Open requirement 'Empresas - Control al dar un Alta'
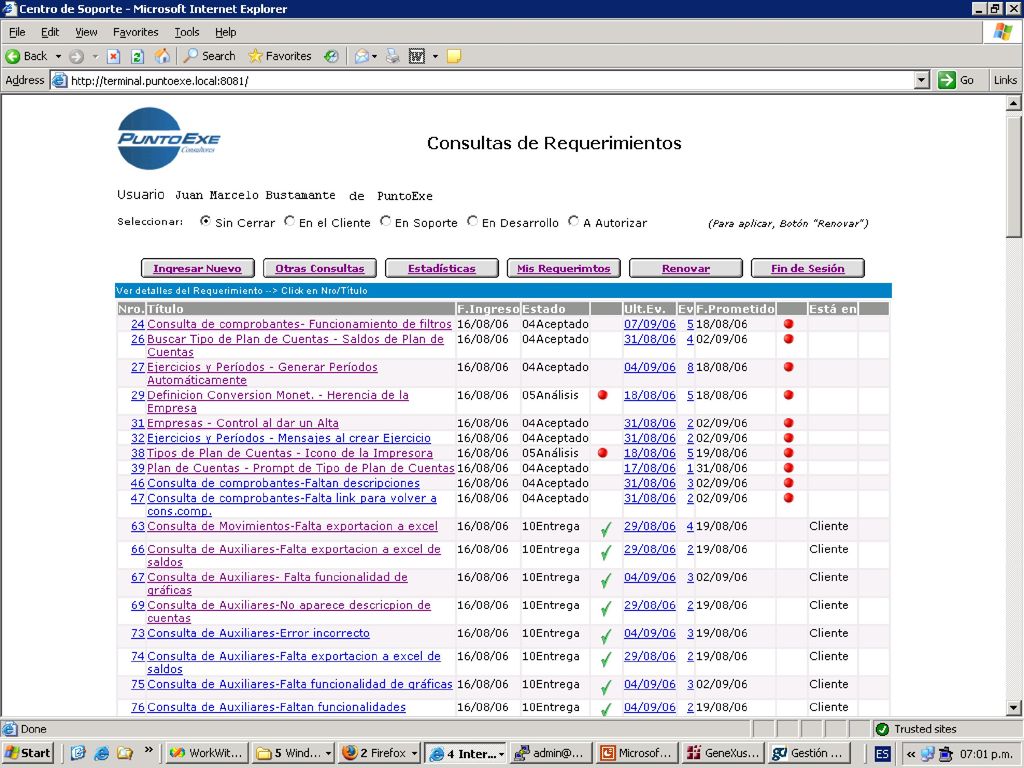The width and height of the screenshot is (1024, 768). pyautogui.click(x=243, y=423)
